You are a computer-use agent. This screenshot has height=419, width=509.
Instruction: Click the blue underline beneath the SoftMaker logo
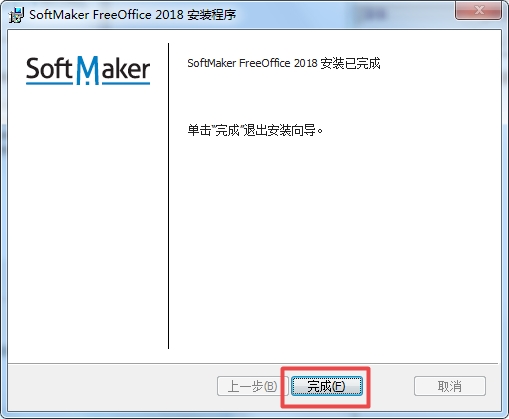88,83
